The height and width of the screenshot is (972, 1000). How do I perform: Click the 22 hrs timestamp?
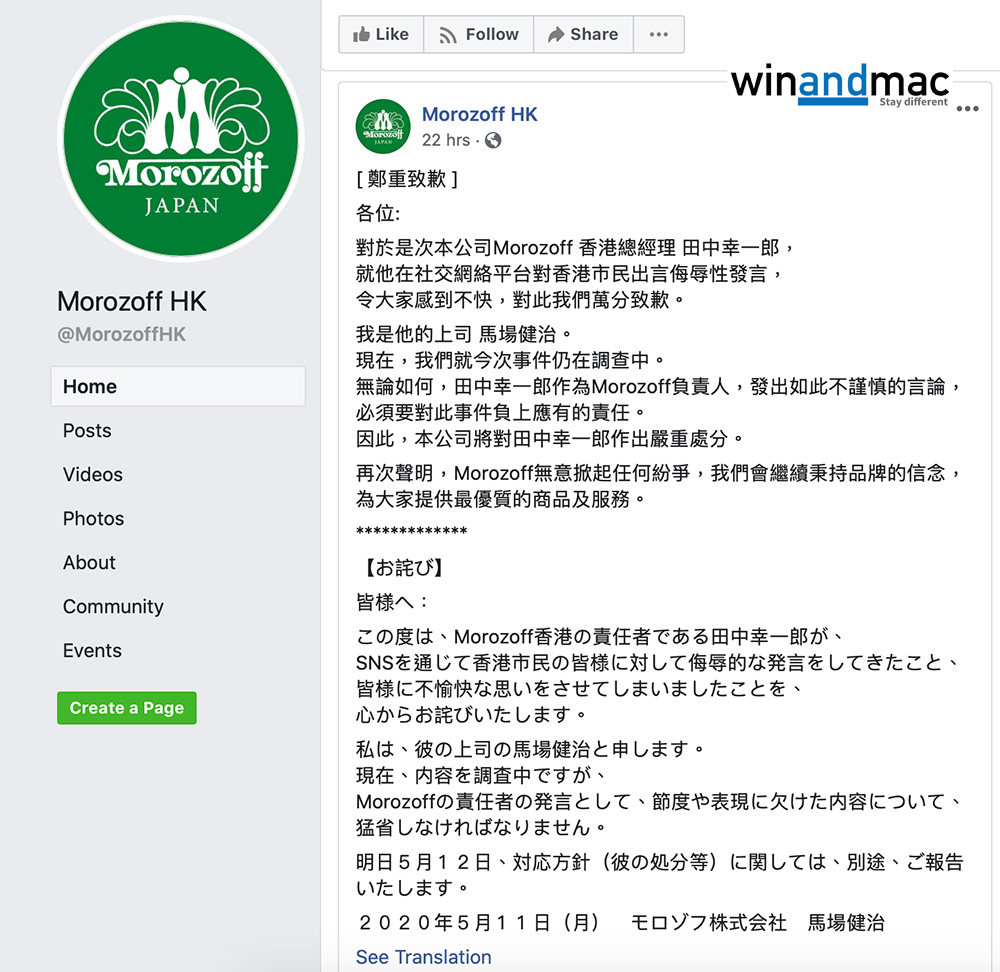pyautogui.click(x=446, y=140)
